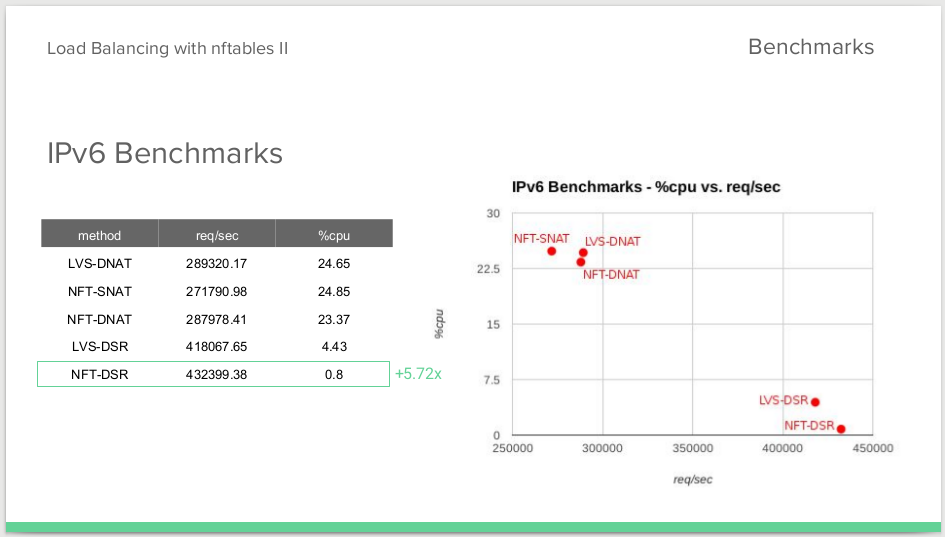
Task: Click the chart title 'IPv6 Benchmarks - %cpu vs. req/sec'
Action: tap(646, 187)
